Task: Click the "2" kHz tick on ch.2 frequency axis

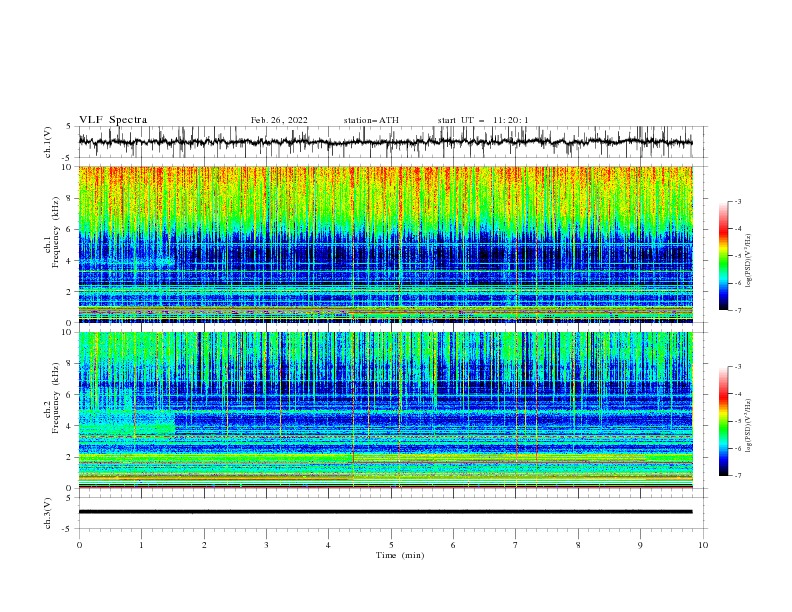Action: [x=70, y=457]
